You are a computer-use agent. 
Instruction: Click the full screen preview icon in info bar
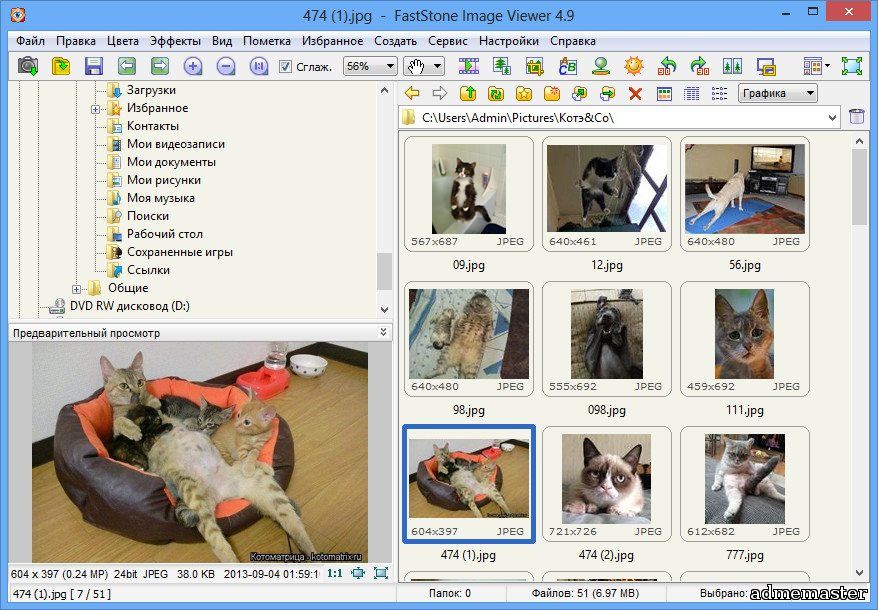(x=381, y=573)
